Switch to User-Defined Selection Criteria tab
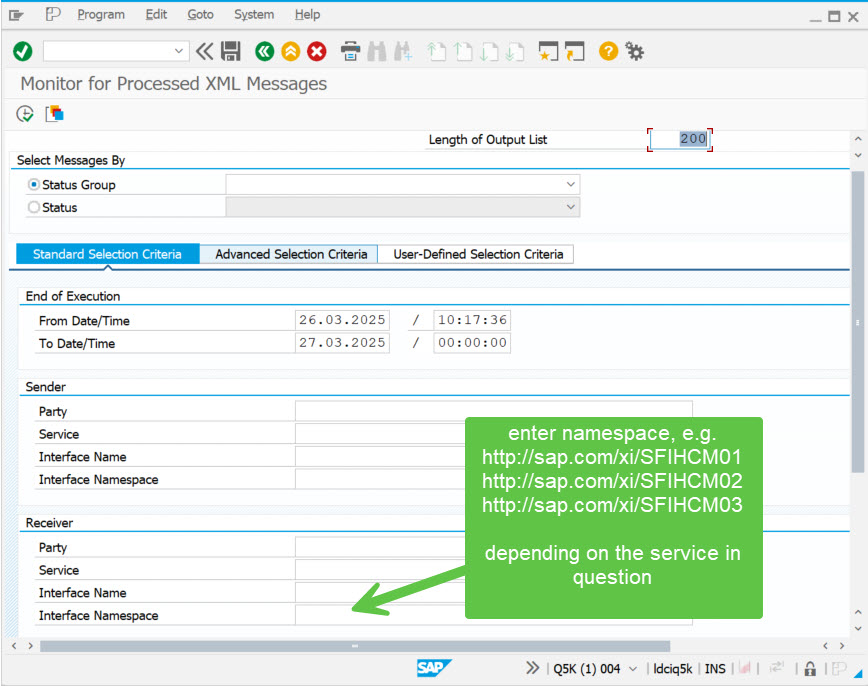Viewport: 868px width, 686px height. pos(476,254)
